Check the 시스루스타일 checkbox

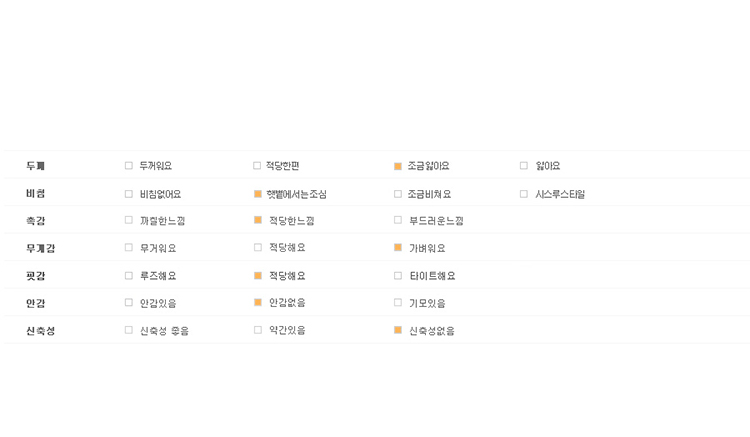524,194
